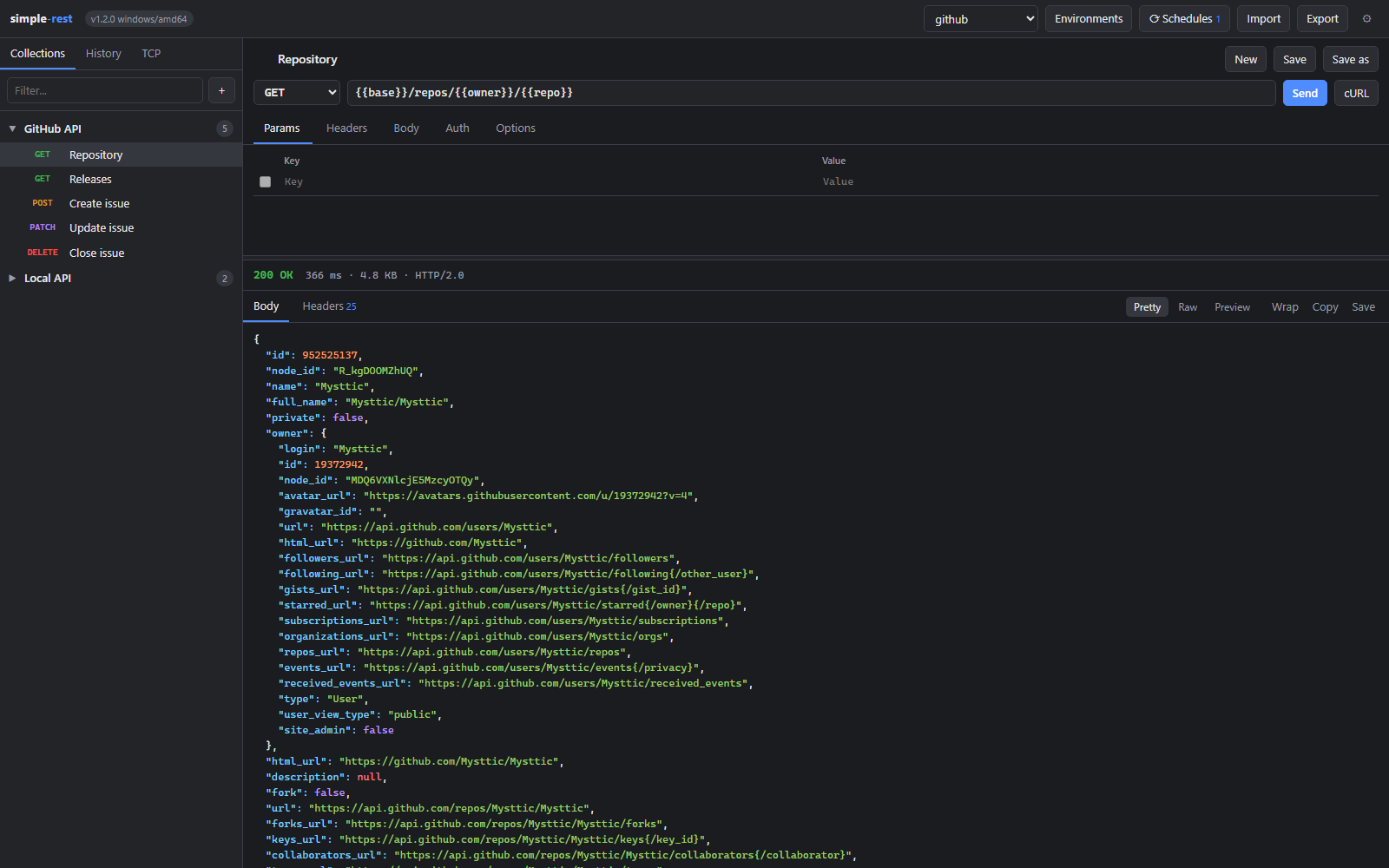Image resolution: width=1389 pixels, height=868 pixels.
Task: Switch response view to Raw
Action: 1188,307
